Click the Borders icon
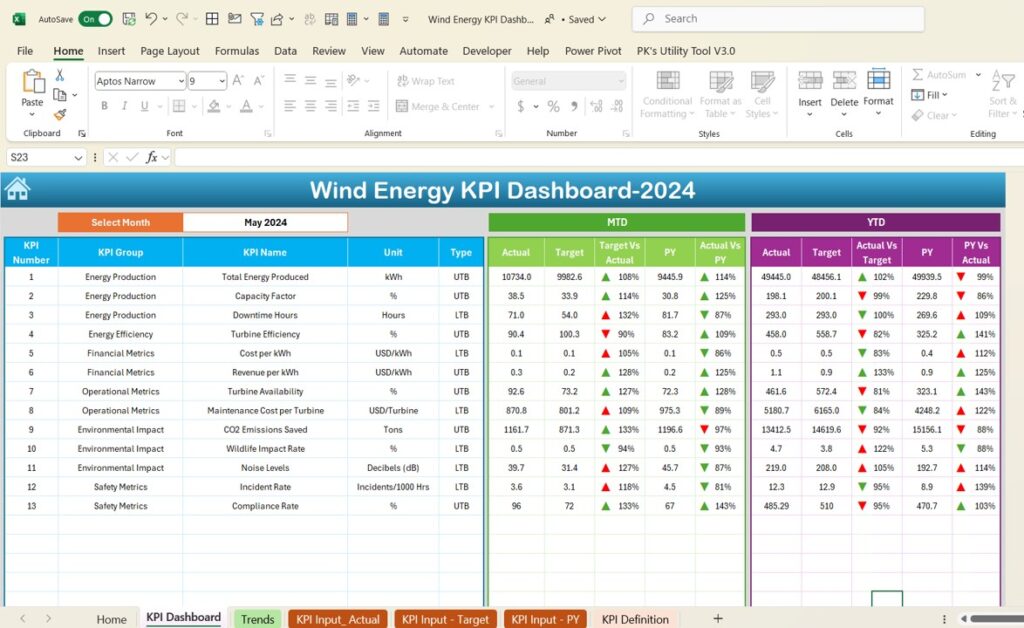This screenshot has width=1024, height=628. point(178,106)
